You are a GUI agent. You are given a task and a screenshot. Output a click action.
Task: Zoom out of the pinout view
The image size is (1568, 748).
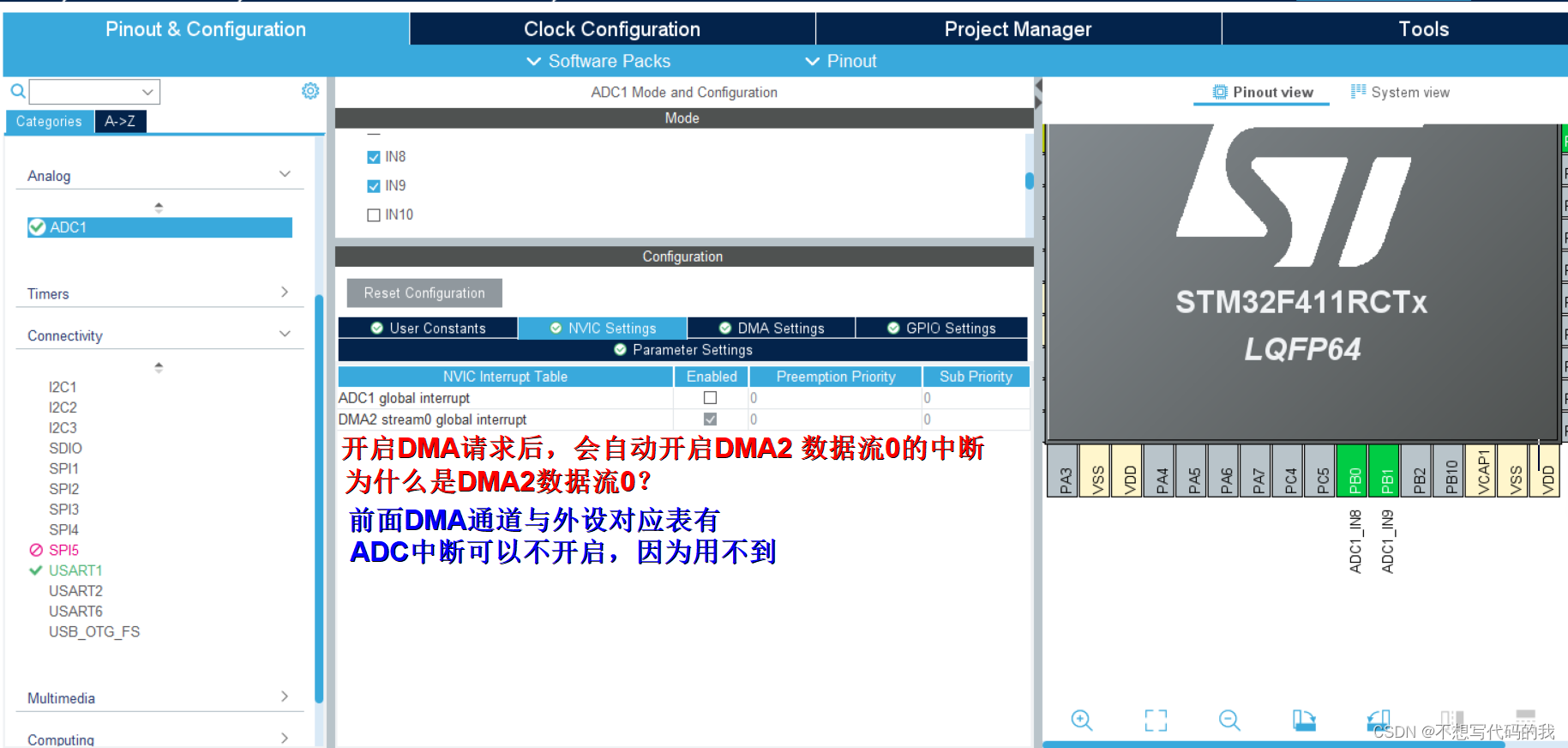(1229, 721)
